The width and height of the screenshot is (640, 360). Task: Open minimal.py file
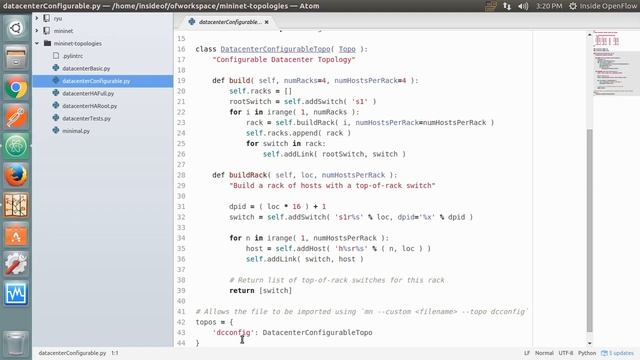pos(76,131)
